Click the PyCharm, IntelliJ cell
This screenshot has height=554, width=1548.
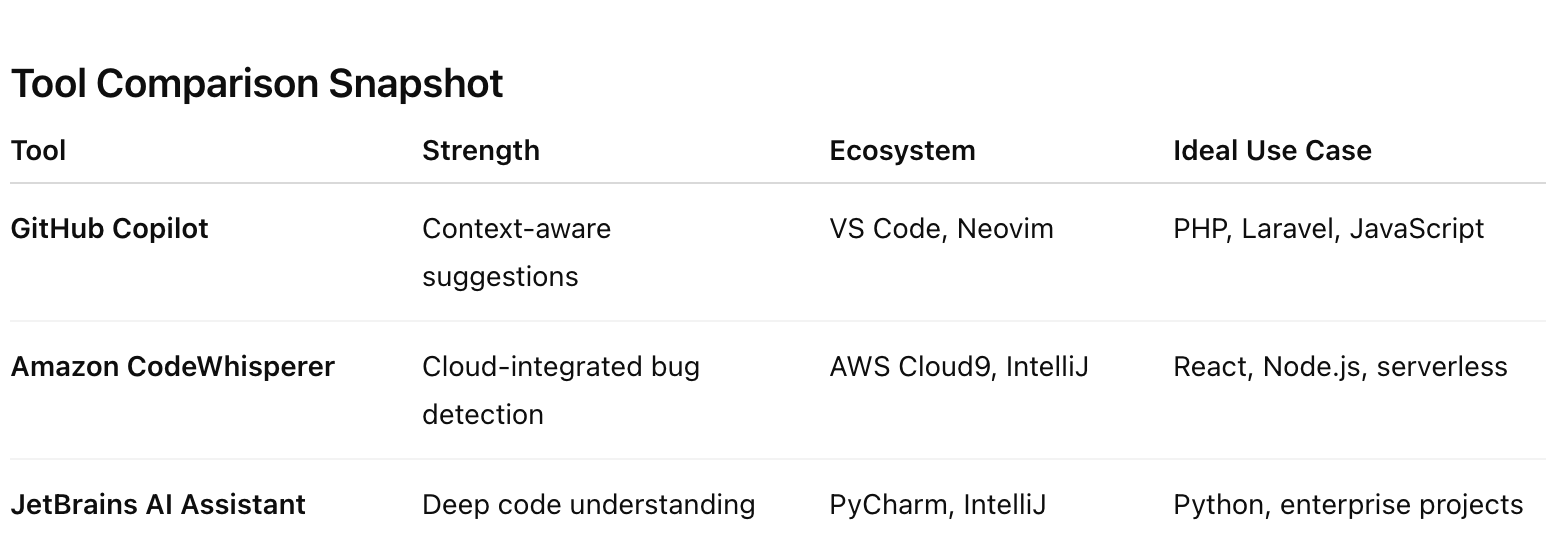937,505
